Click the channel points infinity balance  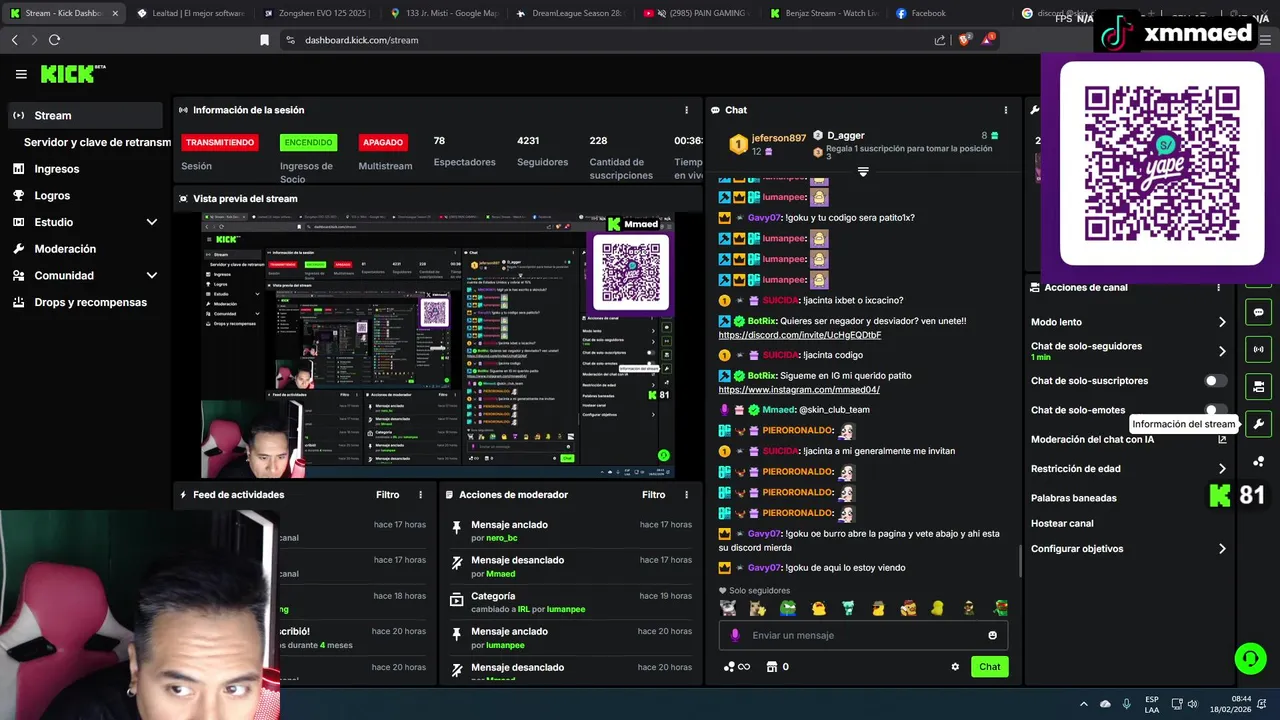pos(736,667)
